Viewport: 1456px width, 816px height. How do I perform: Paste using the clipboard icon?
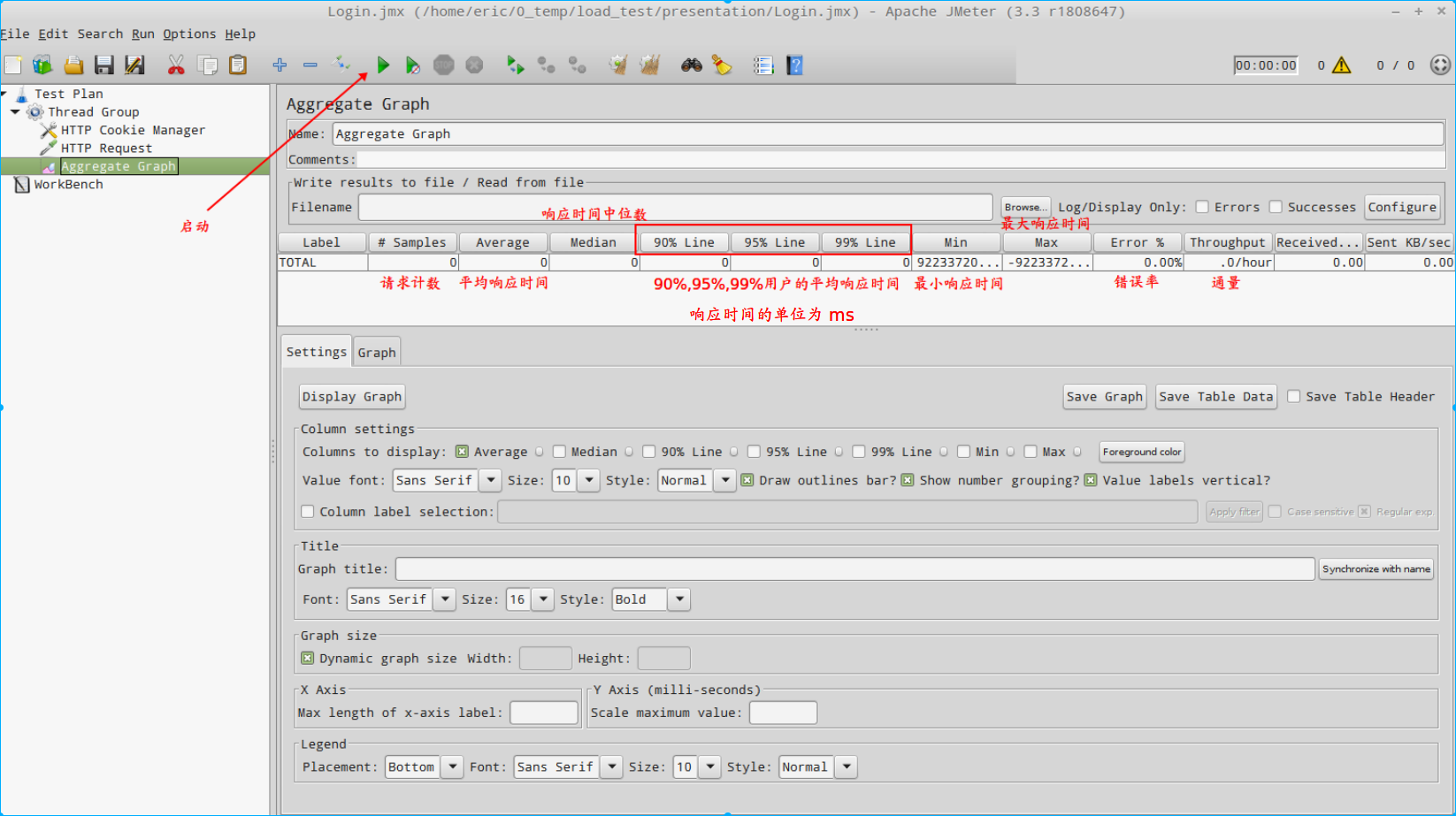pyautogui.click(x=238, y=65)
